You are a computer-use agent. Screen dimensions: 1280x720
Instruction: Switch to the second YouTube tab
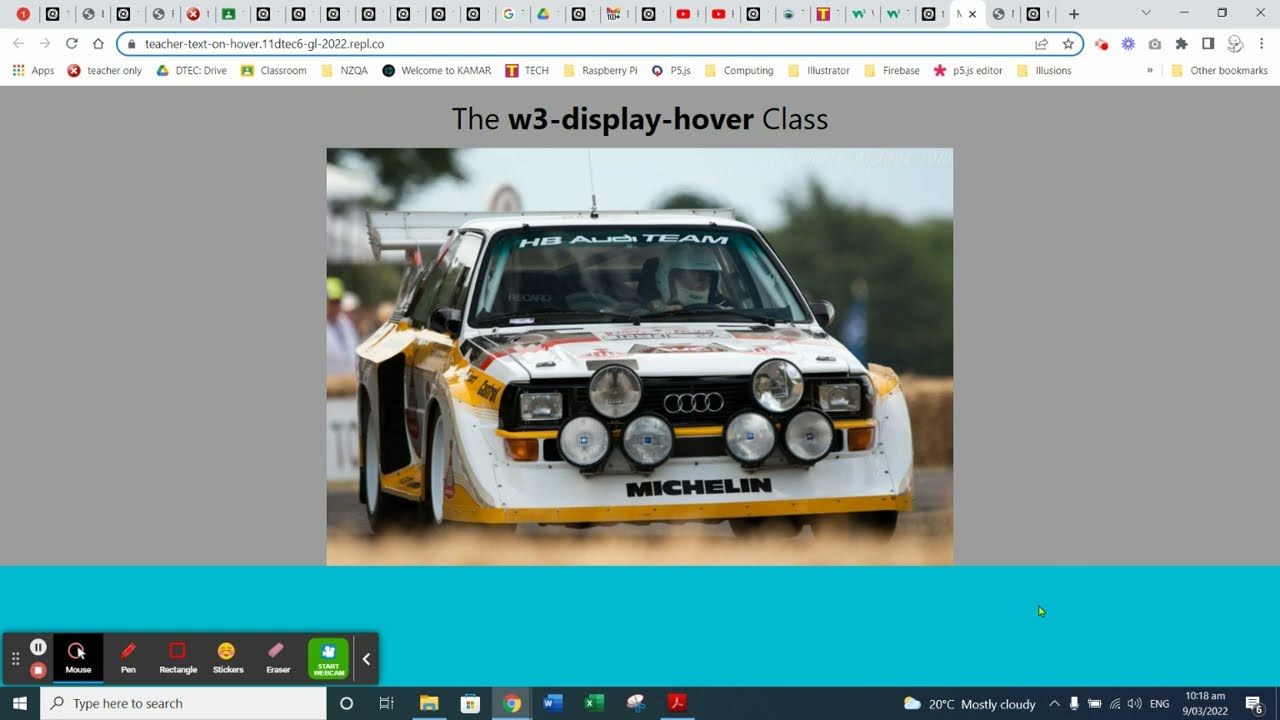718,14
